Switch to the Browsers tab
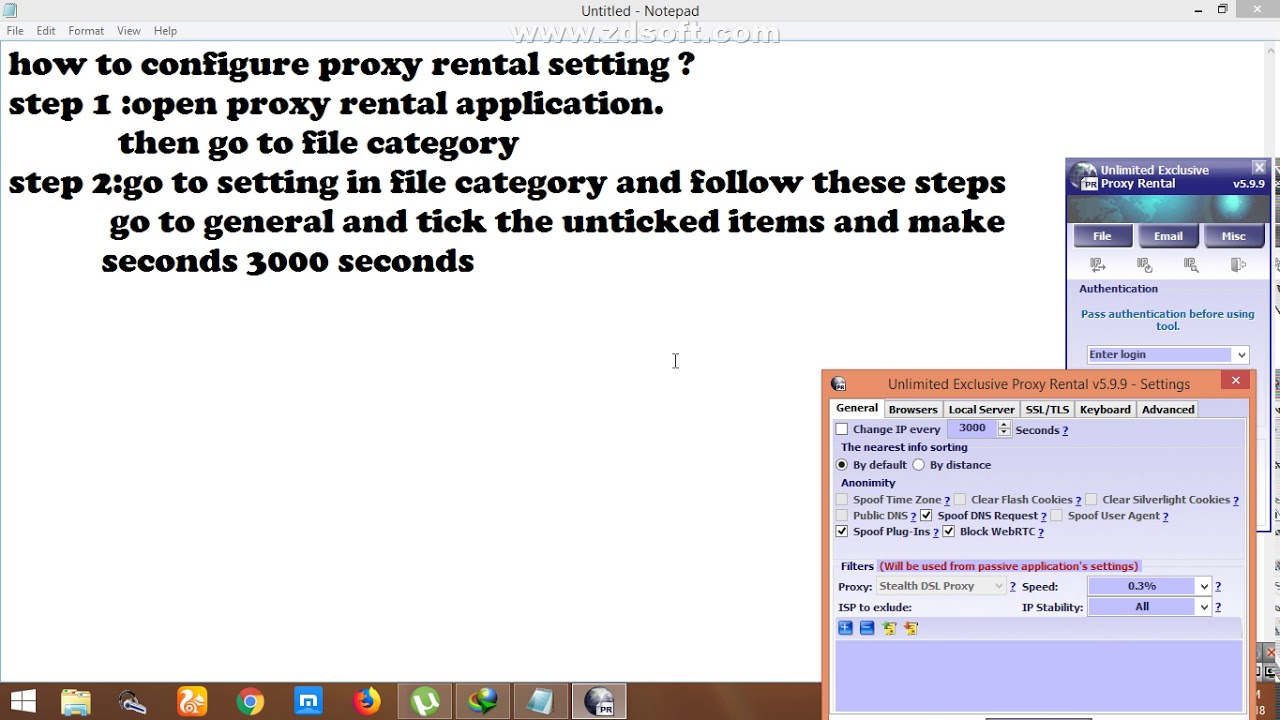Image resolution: width=1280 pixels, height=720 pixels. pyautogui.click(x=913, y=409)
